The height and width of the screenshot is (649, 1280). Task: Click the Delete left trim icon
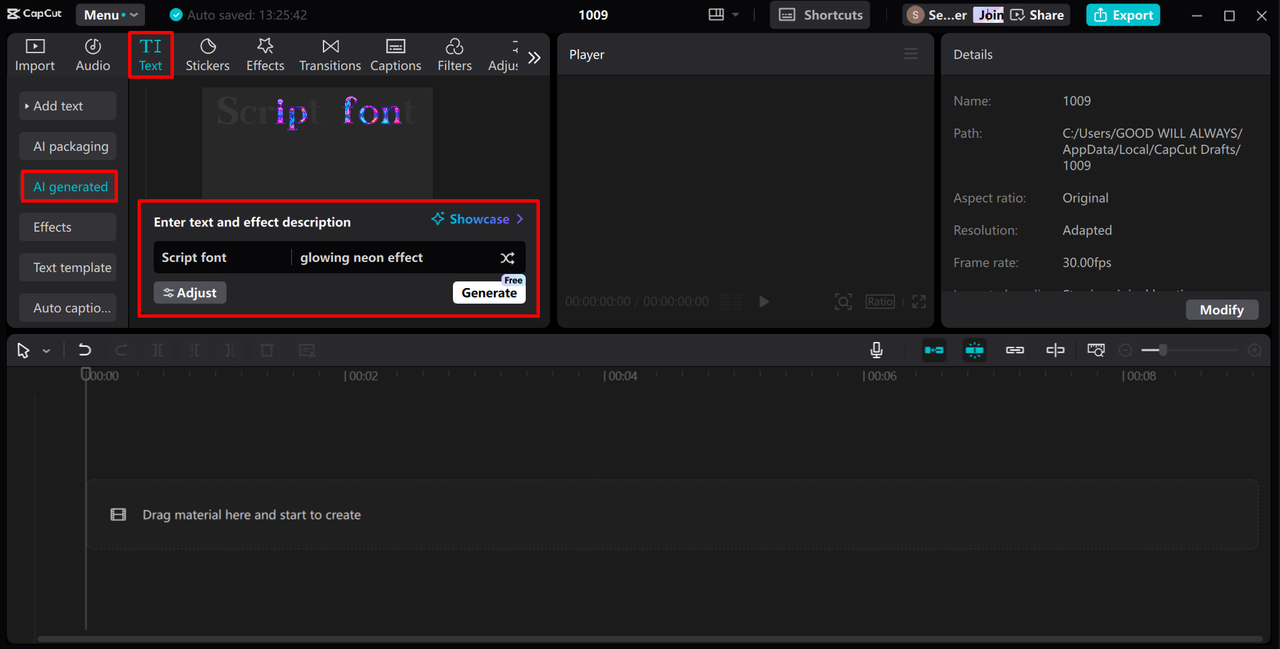[x=194, y=350]
